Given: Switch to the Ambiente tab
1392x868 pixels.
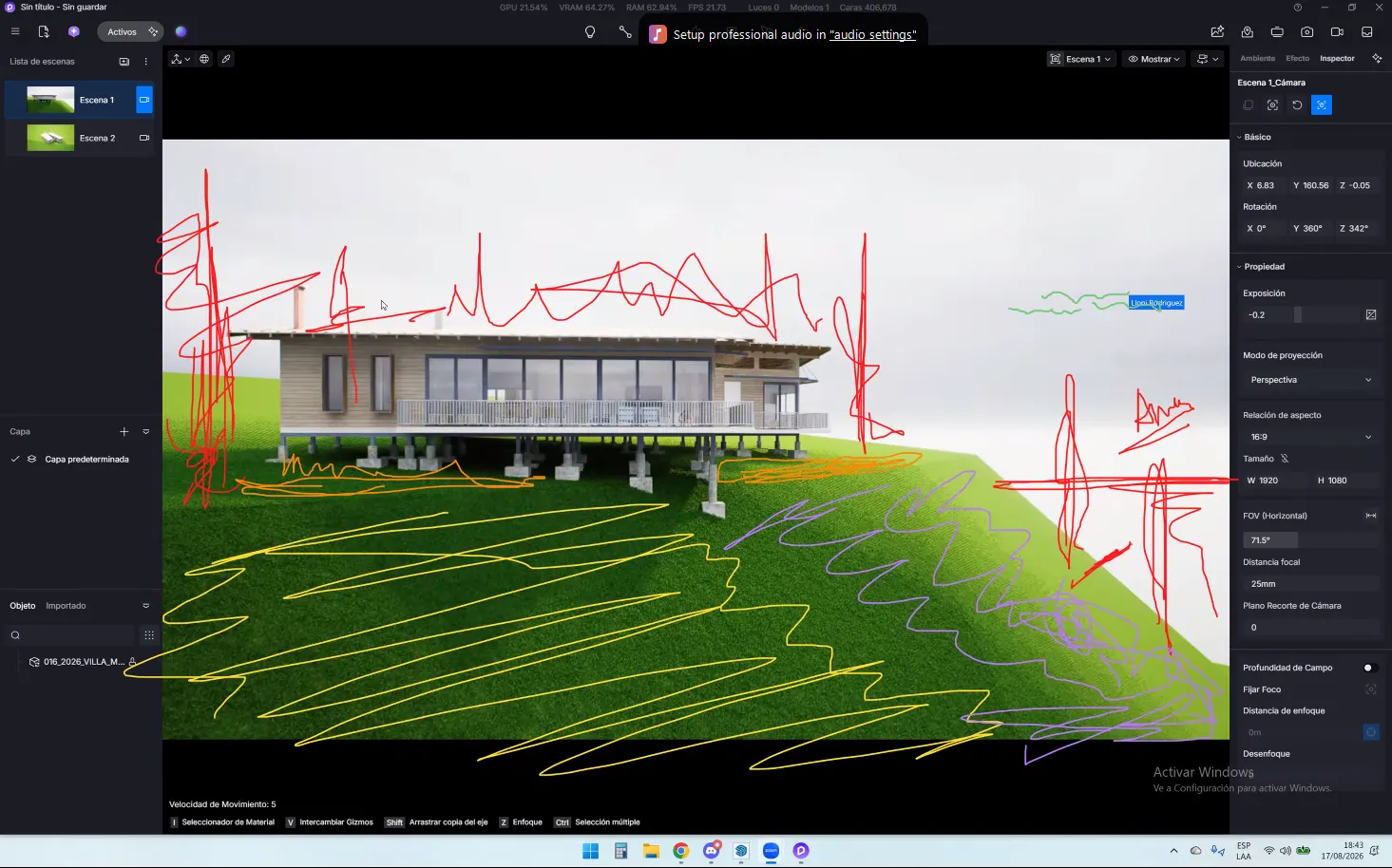Looking at the screenshot, I should point(1257,59).
